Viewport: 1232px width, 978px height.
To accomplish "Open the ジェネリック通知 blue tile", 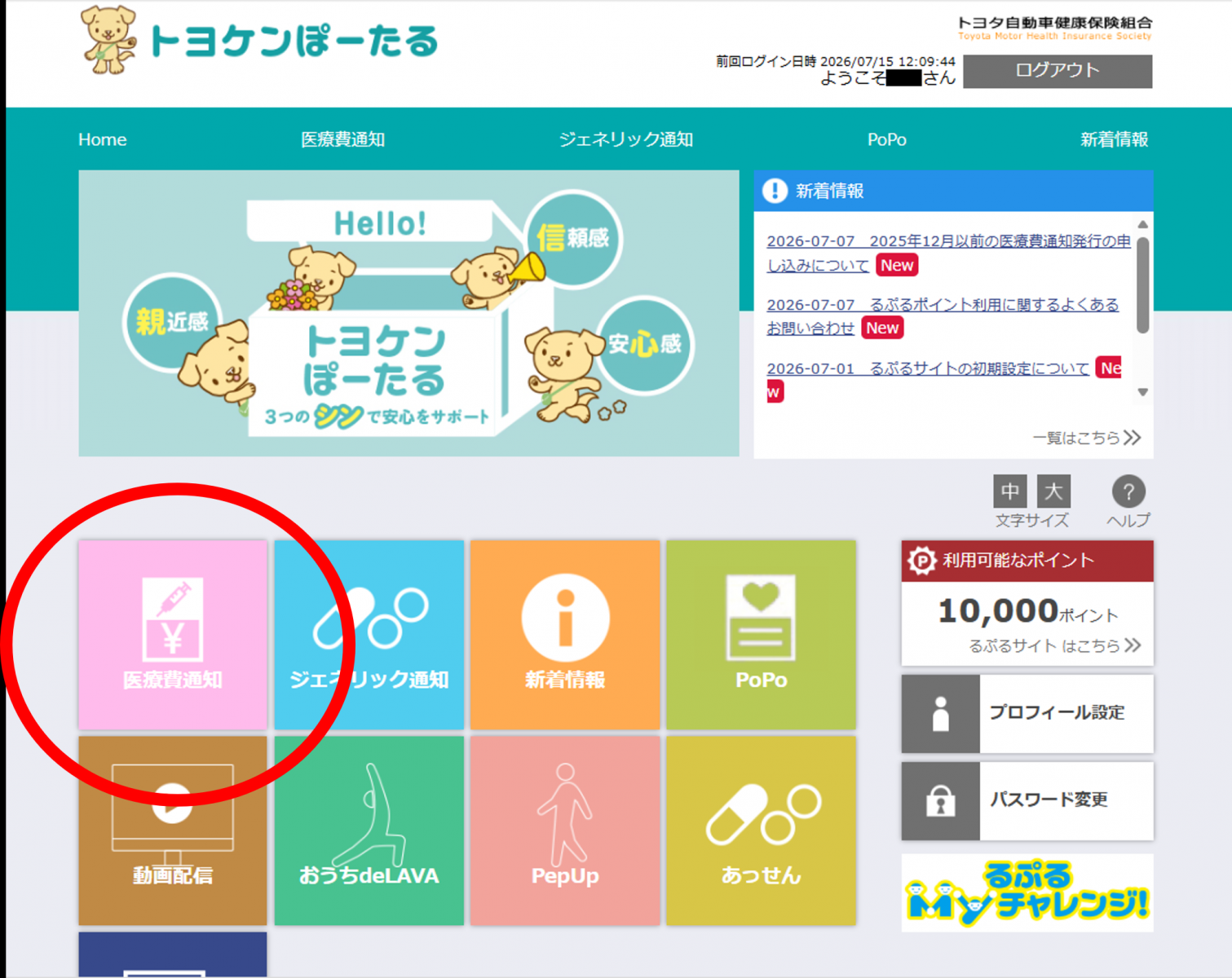I will (x=369, y=634).
